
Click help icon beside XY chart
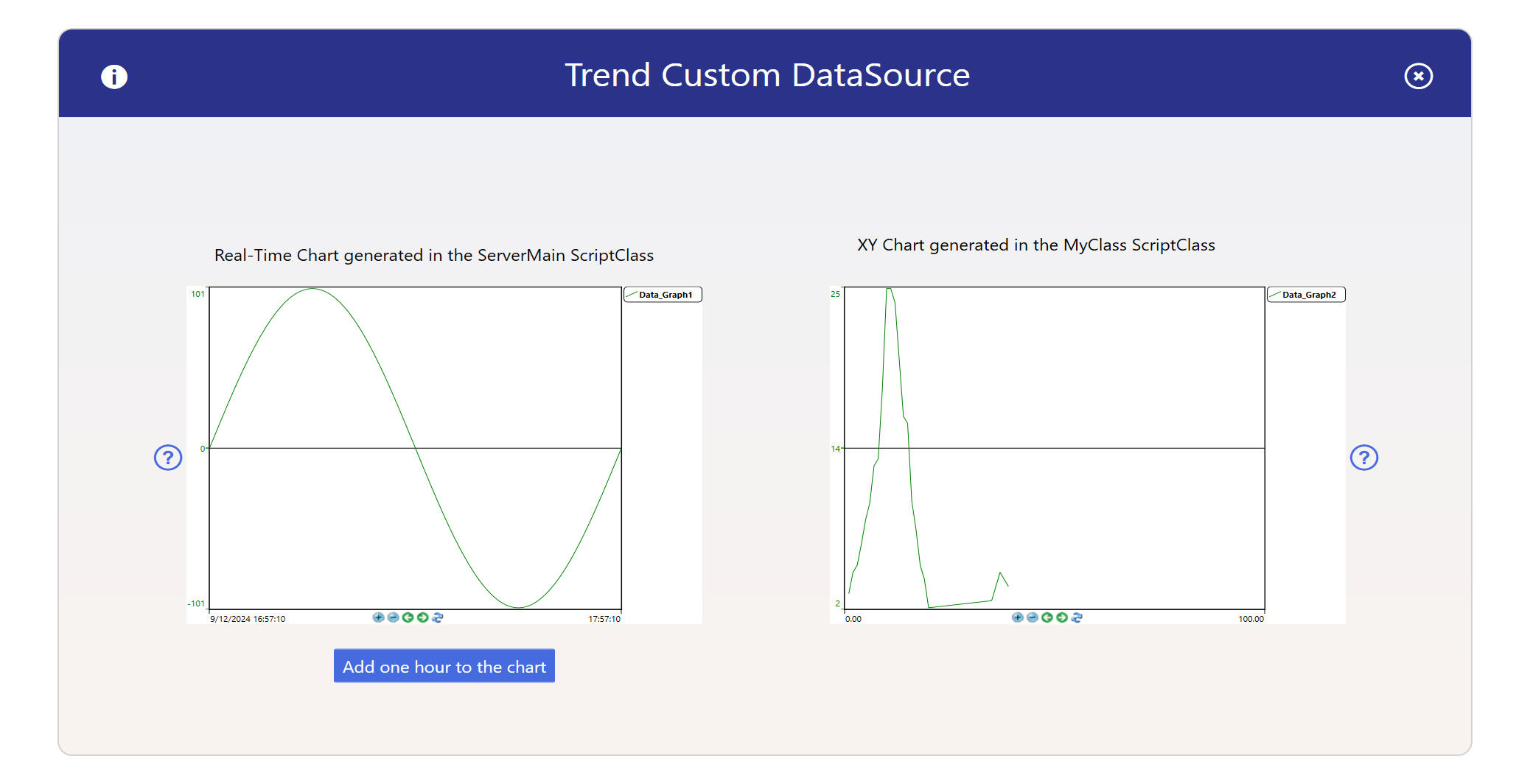[x=1363, y=458]
